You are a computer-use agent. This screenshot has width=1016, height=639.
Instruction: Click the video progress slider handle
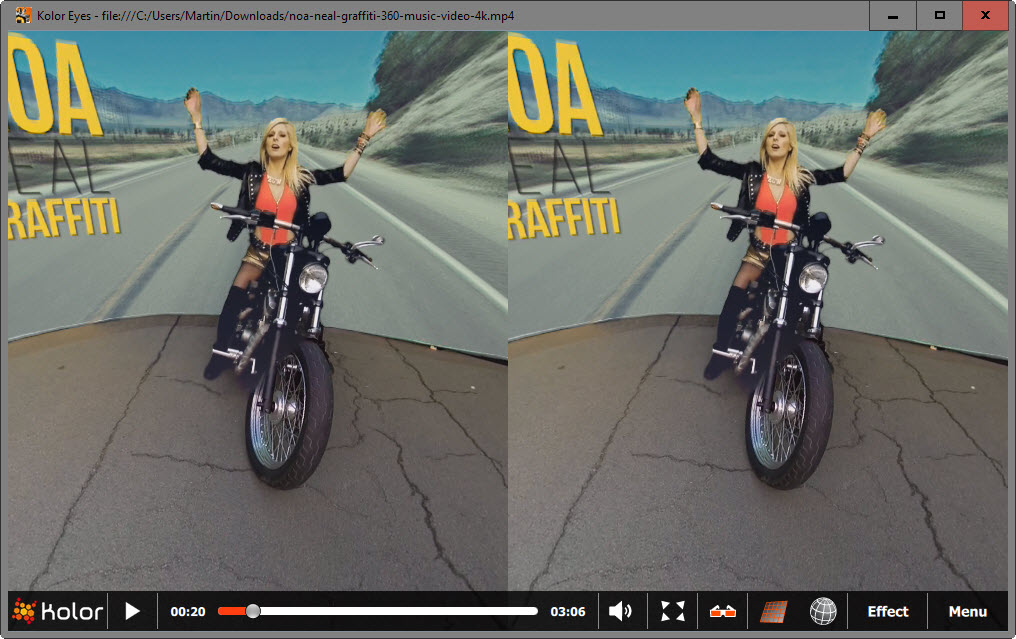tap(253, 611)
